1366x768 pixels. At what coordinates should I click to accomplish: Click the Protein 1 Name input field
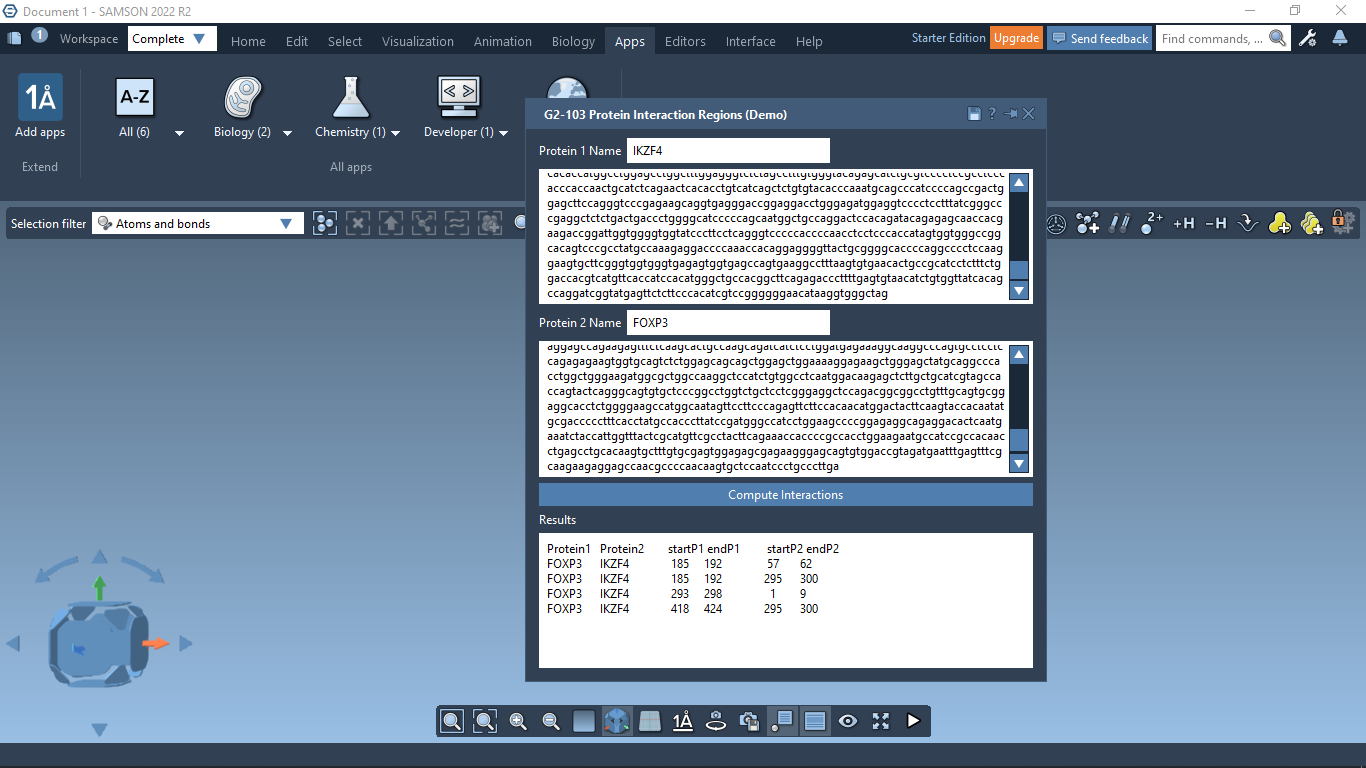click(728, 151)
